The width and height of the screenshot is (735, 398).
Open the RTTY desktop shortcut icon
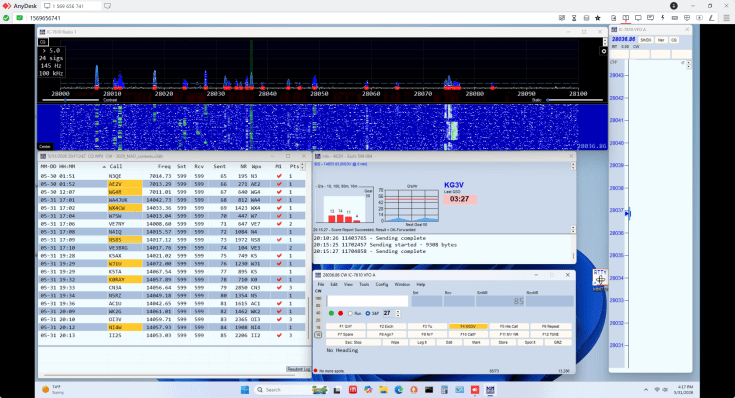[600, 279]
